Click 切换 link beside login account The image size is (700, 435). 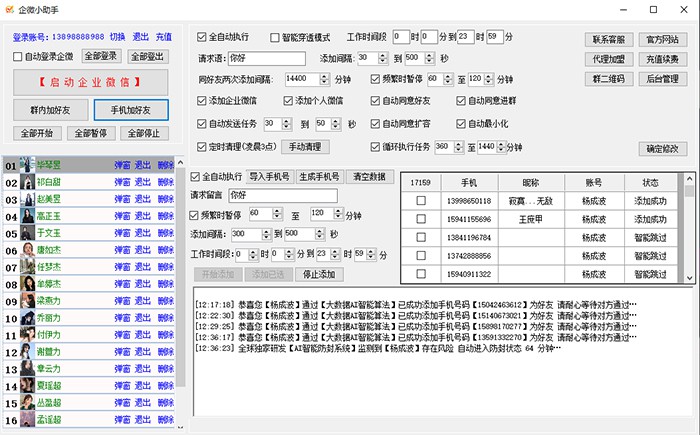(x=117, y=37)
